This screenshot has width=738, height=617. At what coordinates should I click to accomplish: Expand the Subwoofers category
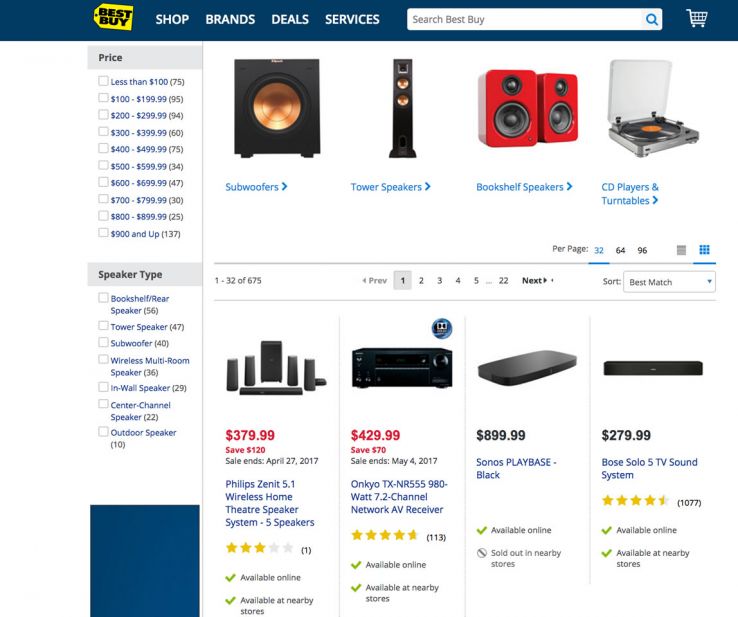click(x=256, y=187)
